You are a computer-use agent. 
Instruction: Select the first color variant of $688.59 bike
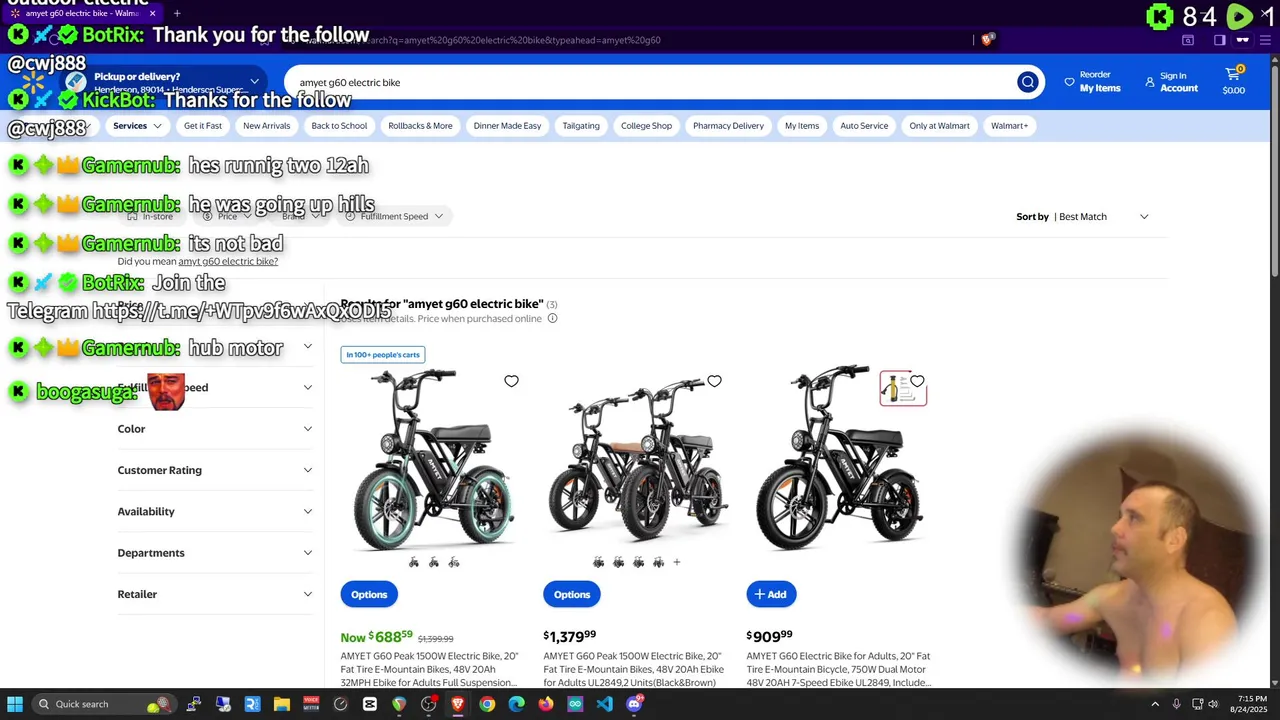pos(414,563)
